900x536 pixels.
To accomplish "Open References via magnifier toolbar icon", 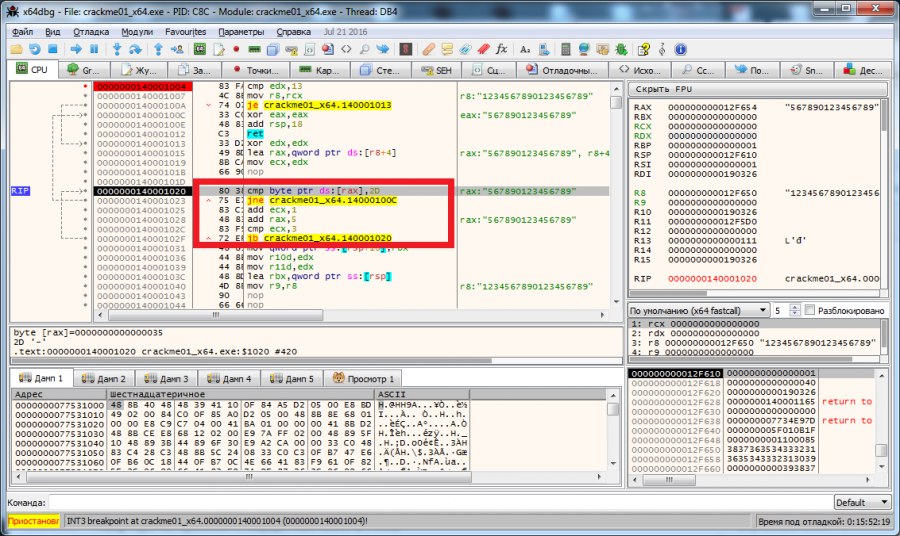I will coord(364,49).
